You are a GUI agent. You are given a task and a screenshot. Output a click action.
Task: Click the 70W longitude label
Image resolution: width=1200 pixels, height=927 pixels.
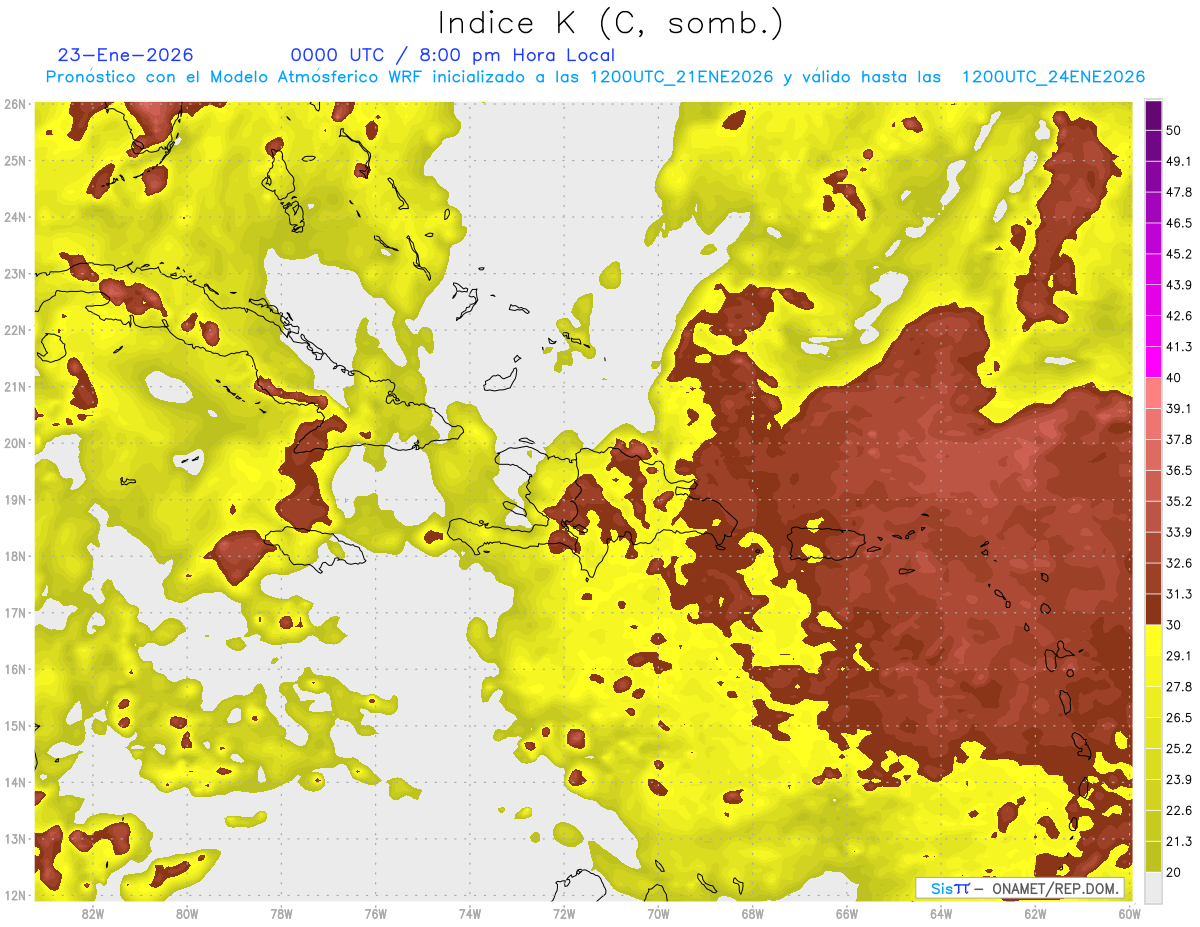click(x=658, y=914)
